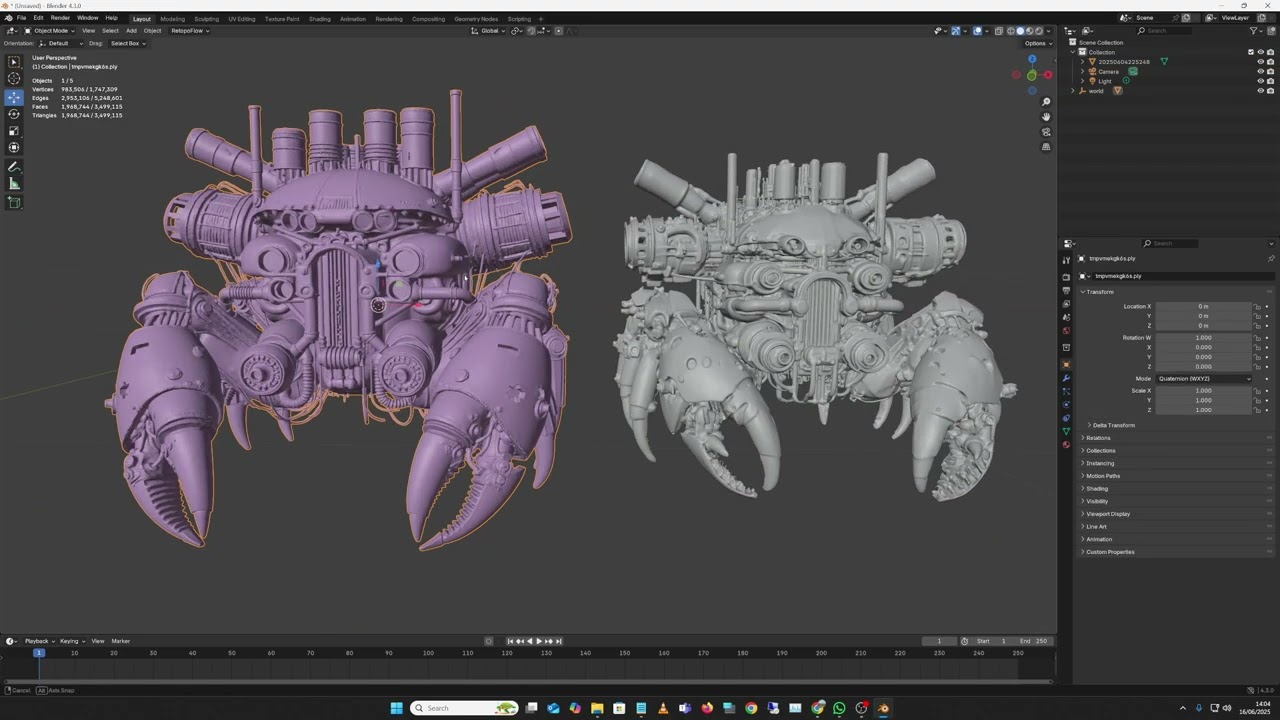This screenshot has width=1280, height=720.
Task: Hide the Light object in viewport
Action: click(x=1260, y=81)
